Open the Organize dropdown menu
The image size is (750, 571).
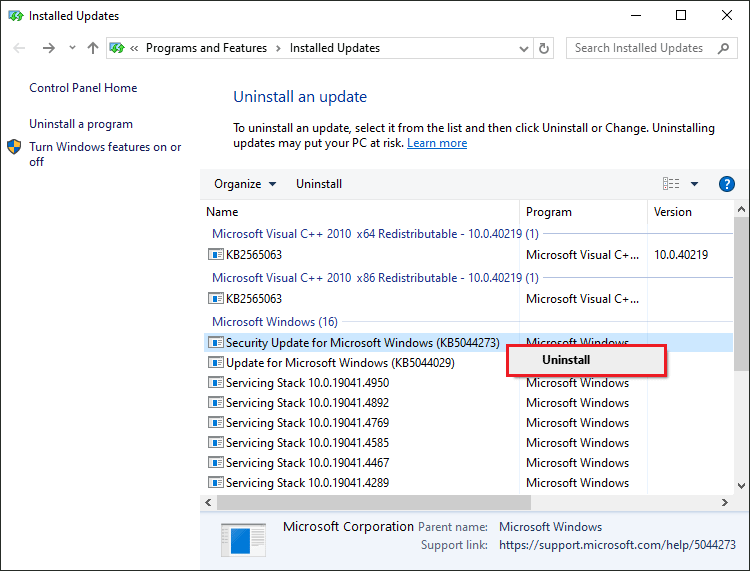click(245, 184)
